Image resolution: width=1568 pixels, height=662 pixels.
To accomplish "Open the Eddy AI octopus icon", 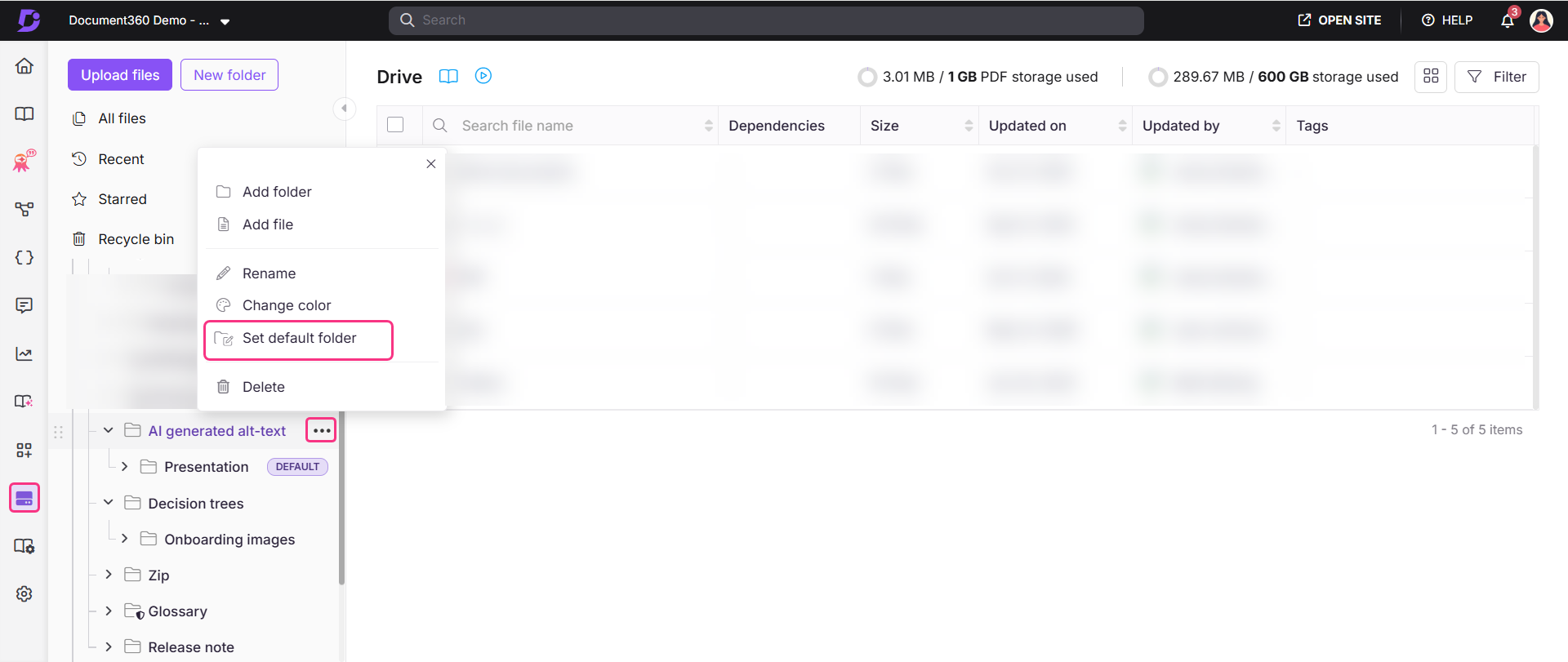I will tap(24, 161).
